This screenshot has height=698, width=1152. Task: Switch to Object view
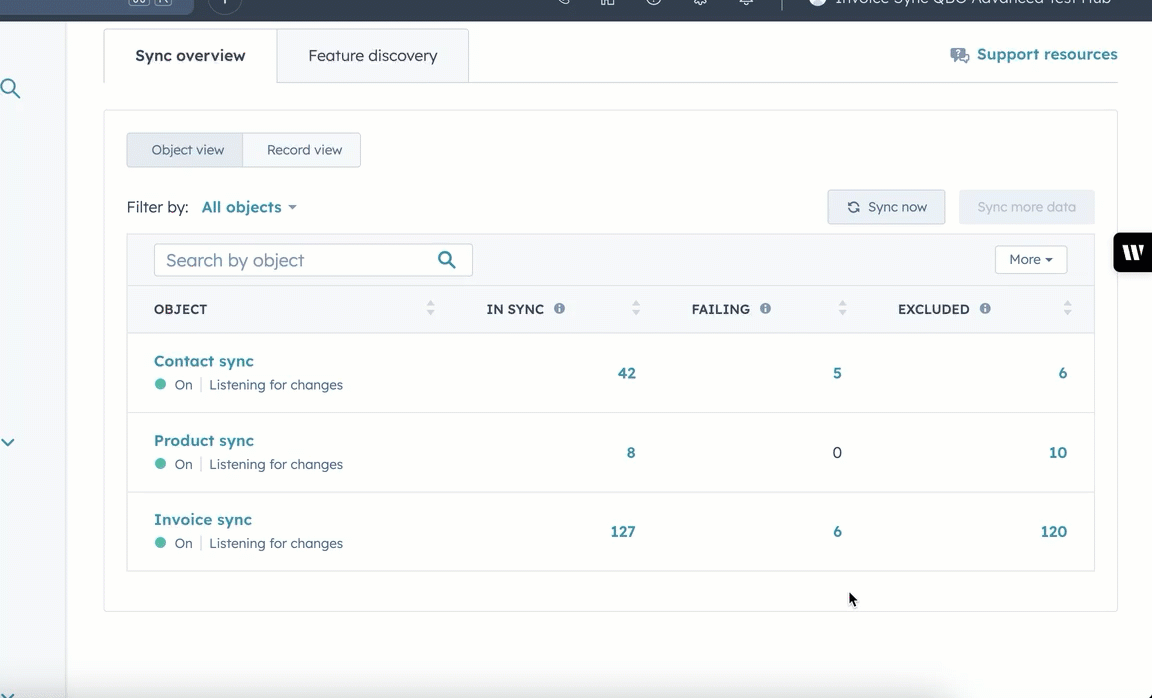coord(185,150)
